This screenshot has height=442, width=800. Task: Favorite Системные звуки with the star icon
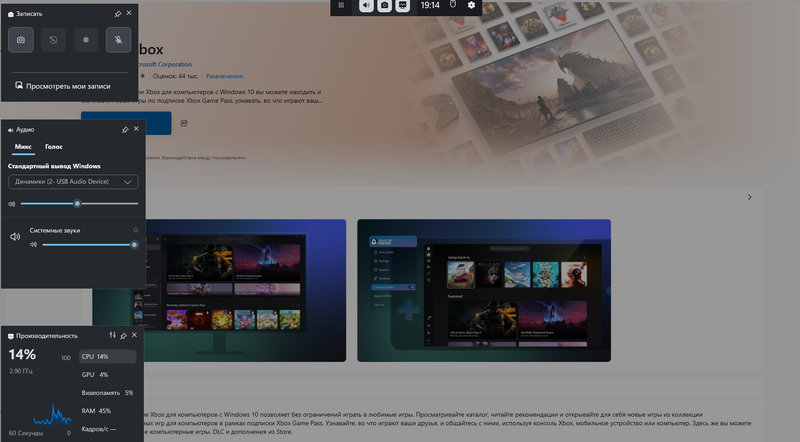[135, 230]
